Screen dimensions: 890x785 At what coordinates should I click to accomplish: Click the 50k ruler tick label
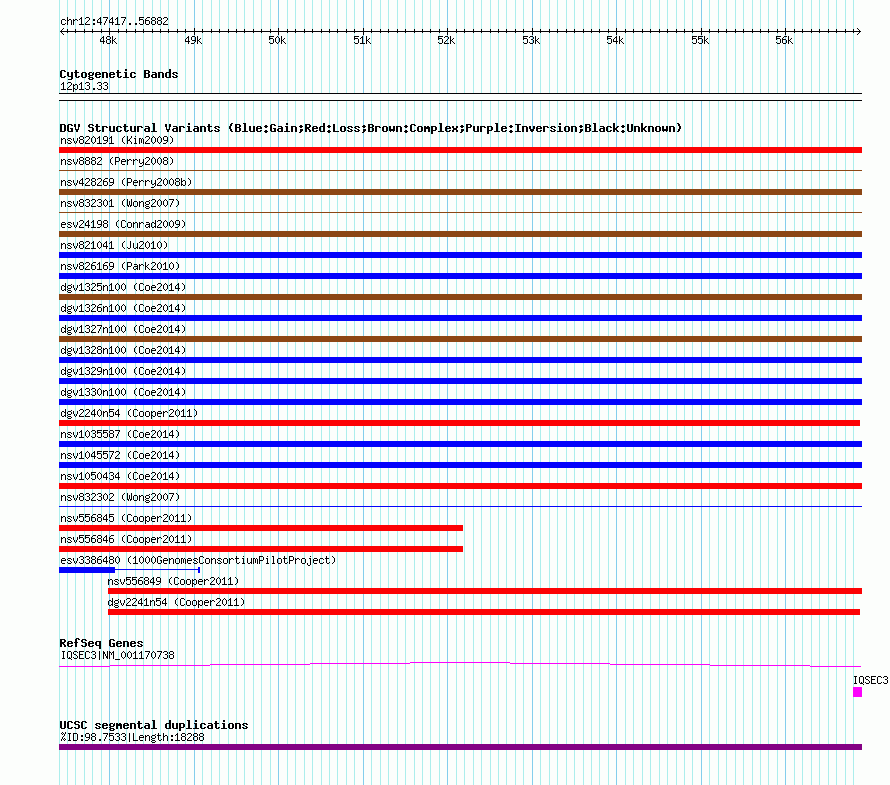click(x=277, y=40)
